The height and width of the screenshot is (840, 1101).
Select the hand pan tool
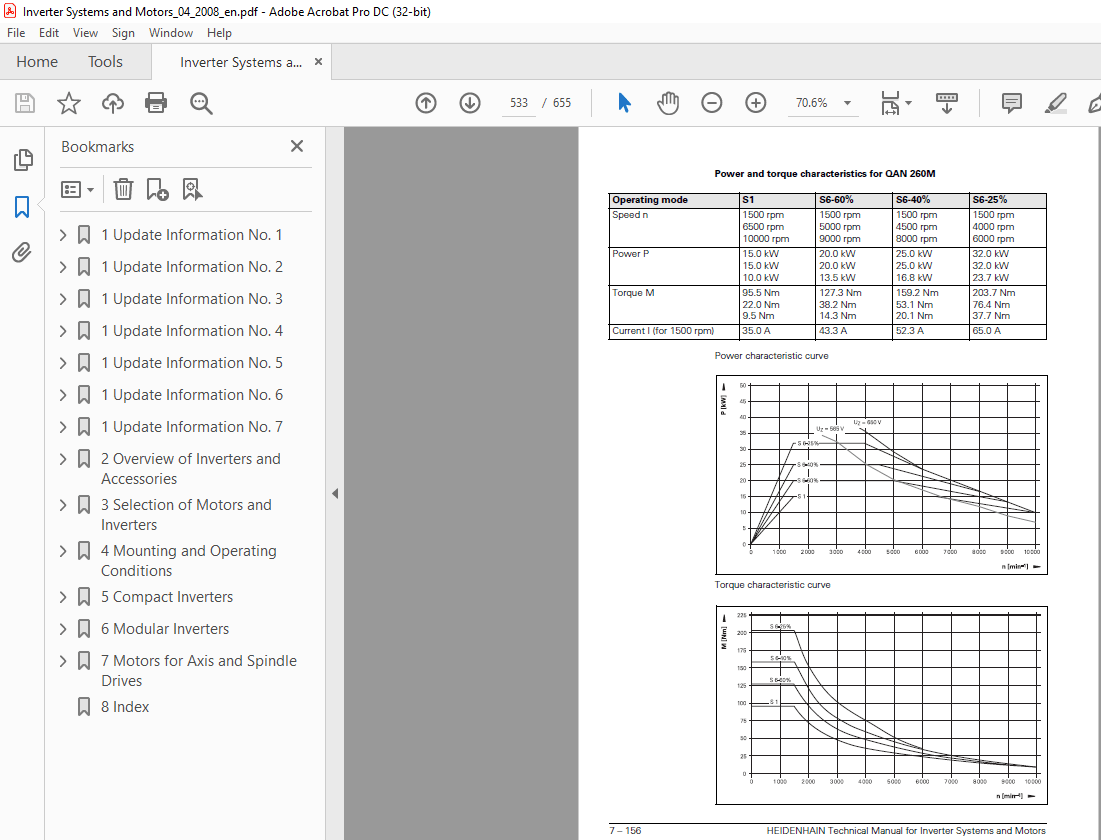[667, 103]
